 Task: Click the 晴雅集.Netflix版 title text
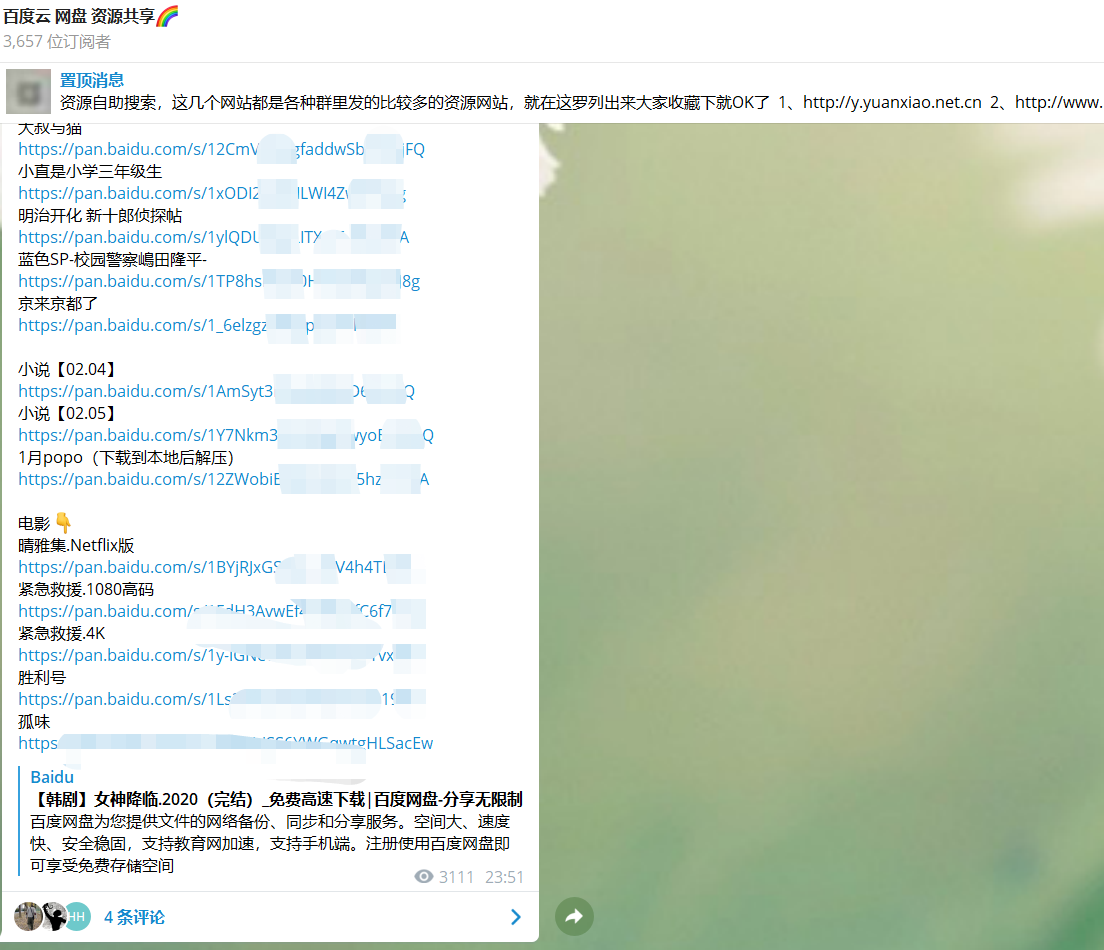pyautogui.click(x=76, y=546)
